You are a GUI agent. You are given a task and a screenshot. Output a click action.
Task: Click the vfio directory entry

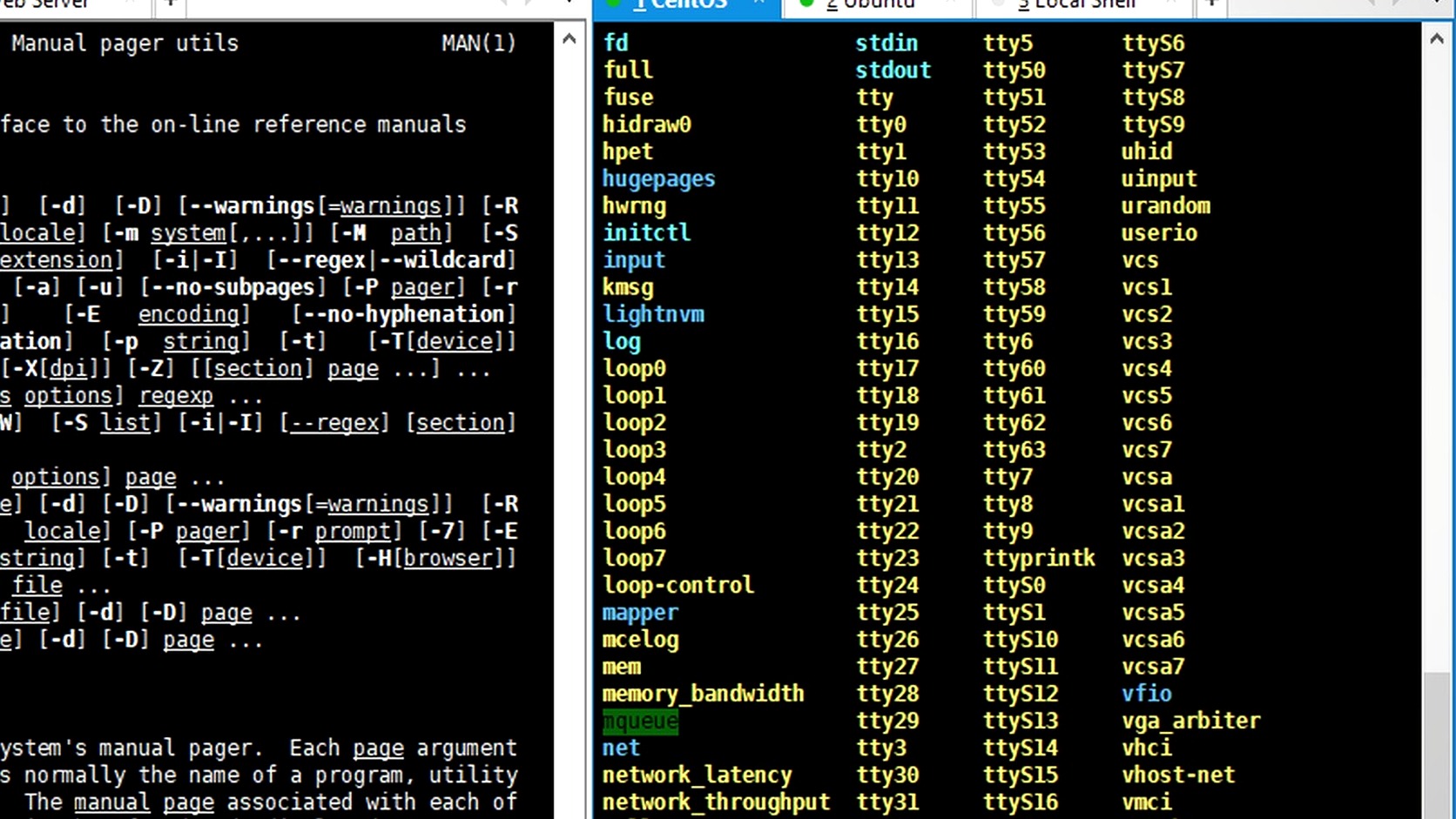(1146, 695)
